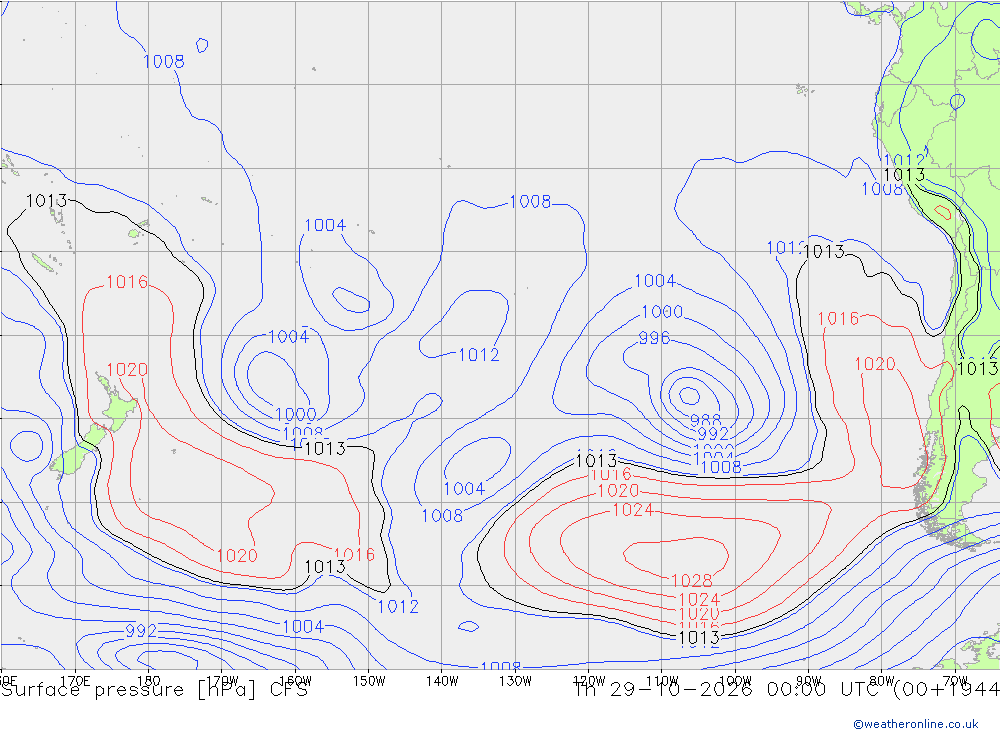Click the red 1028 isobar label
This screenshot has height=733, width=1000.
coord(692,581)
